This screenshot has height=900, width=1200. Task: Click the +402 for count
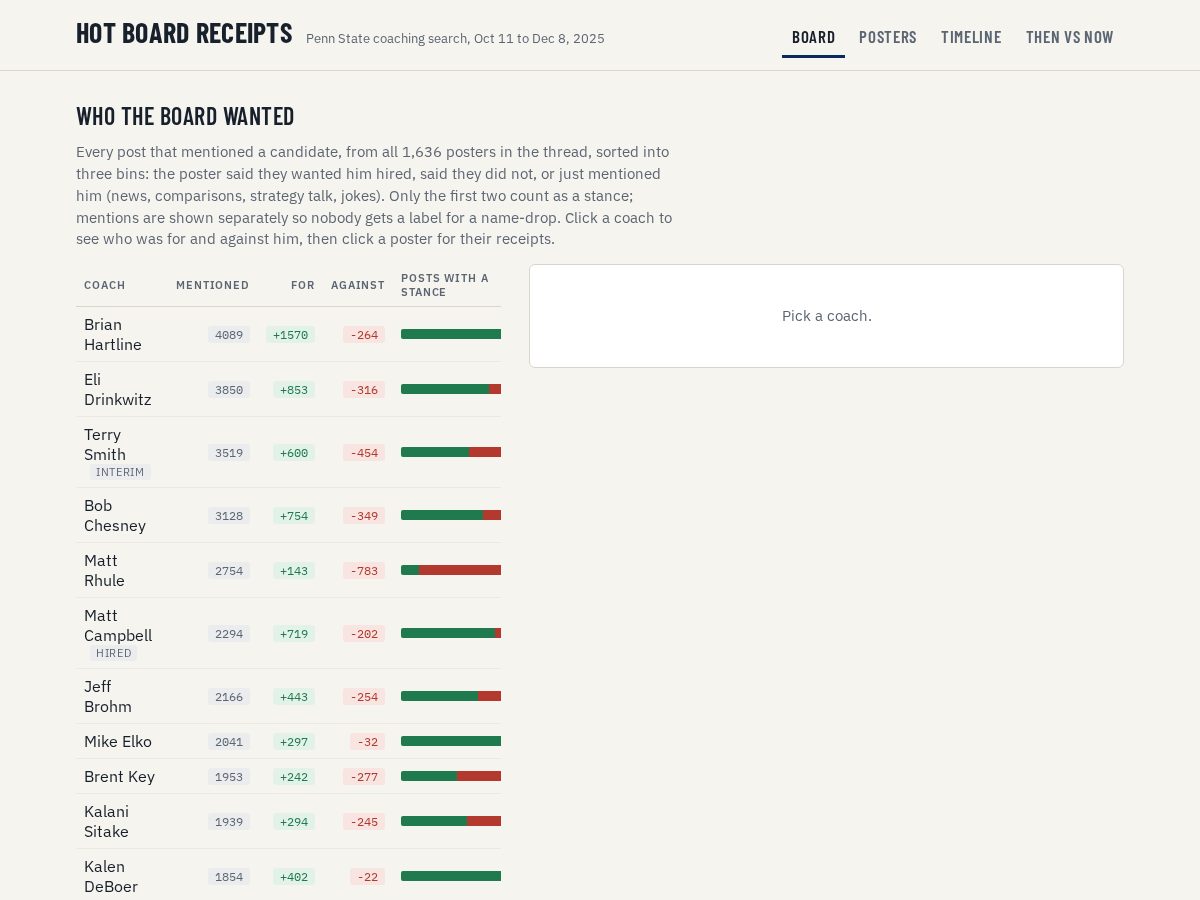click(294, 877)
